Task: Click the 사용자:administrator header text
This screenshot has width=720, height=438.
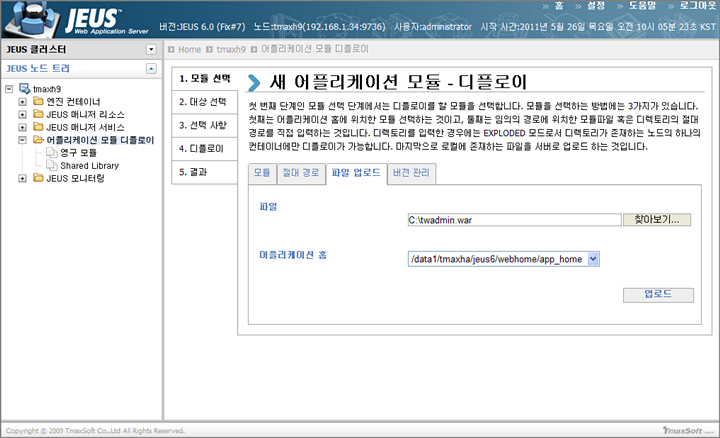Action: pos(433,27)
